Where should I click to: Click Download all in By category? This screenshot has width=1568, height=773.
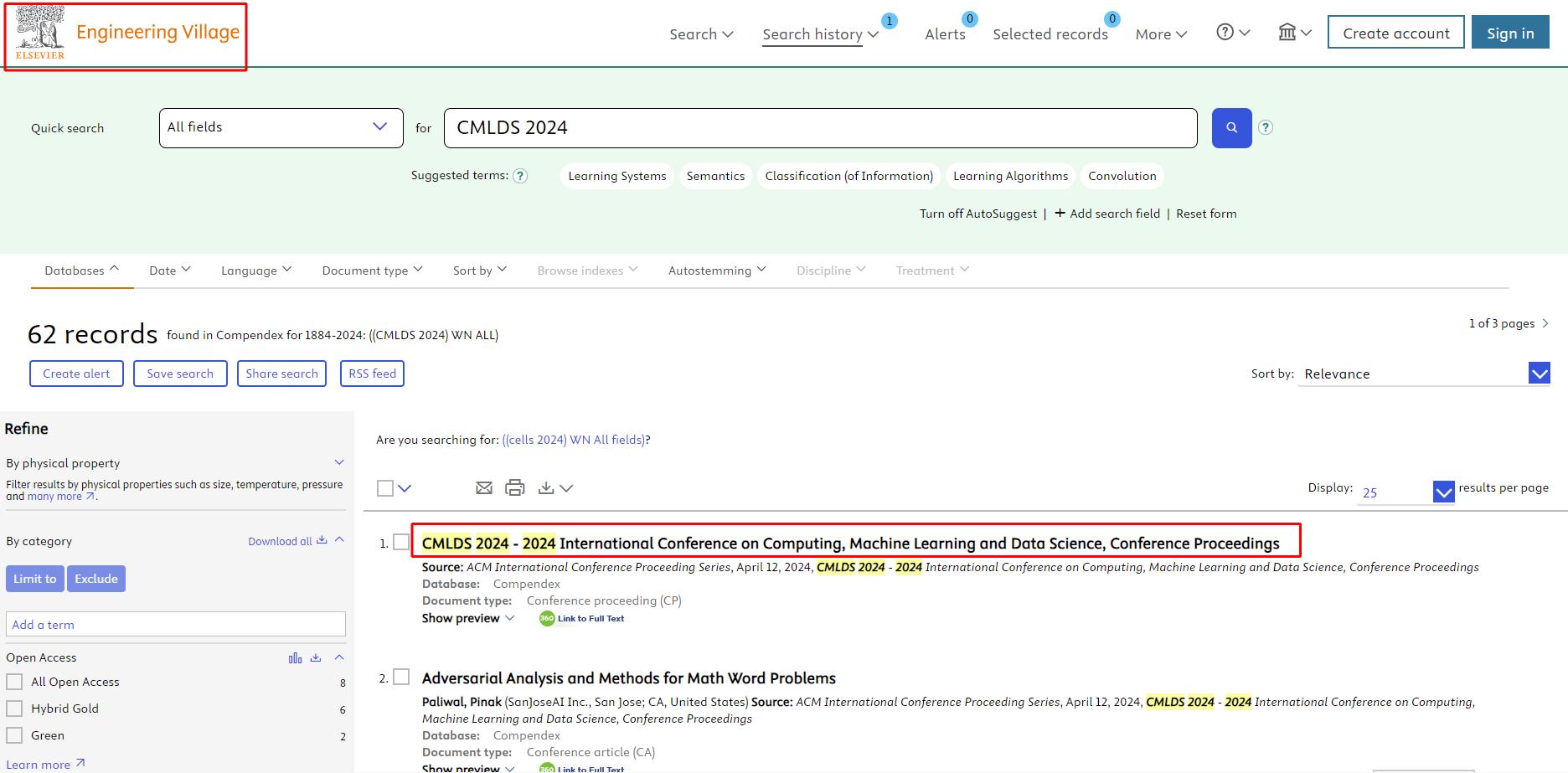click(x=287, y=541)
